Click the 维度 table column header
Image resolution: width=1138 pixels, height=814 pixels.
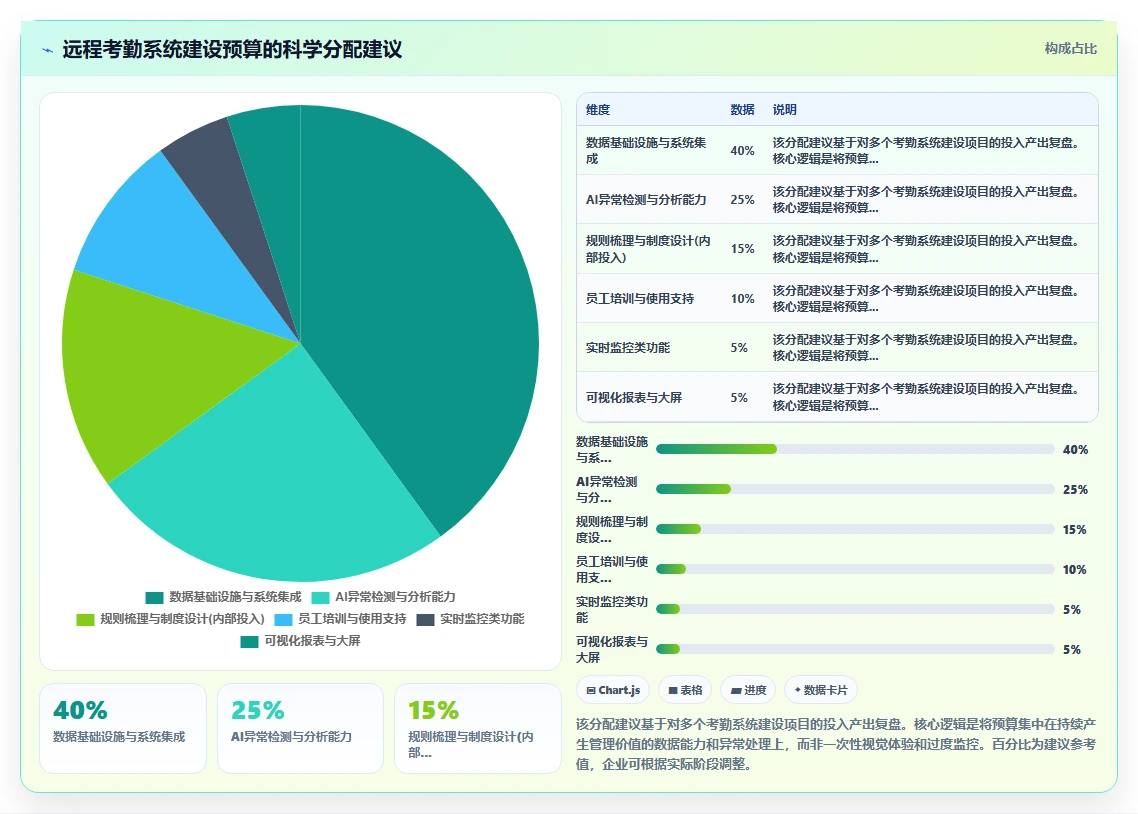[x=598, y=110]
